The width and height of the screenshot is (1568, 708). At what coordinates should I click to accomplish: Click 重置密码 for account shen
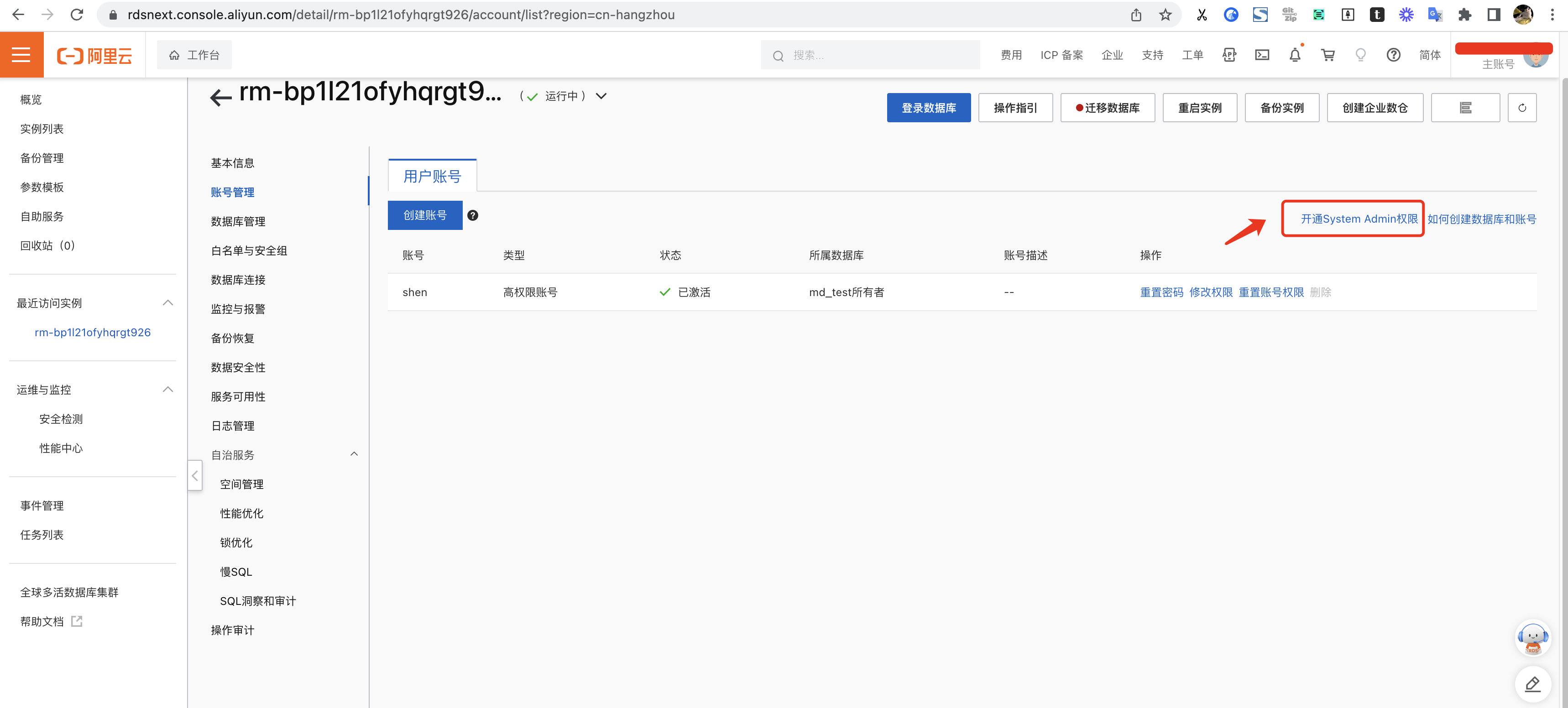pyautogui.click(x=1161, y=292)
